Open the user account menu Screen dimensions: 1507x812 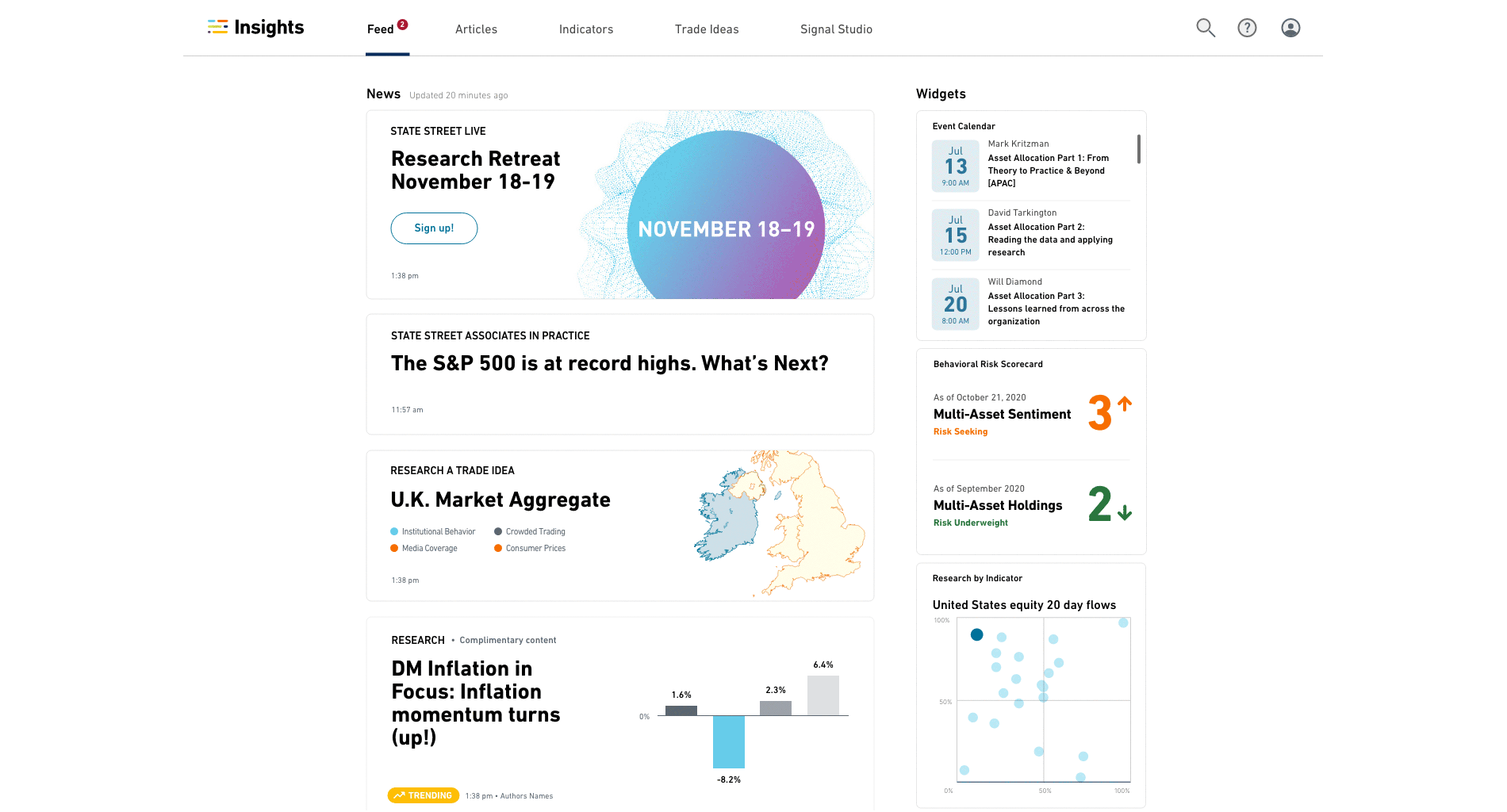pos(1290,27)
